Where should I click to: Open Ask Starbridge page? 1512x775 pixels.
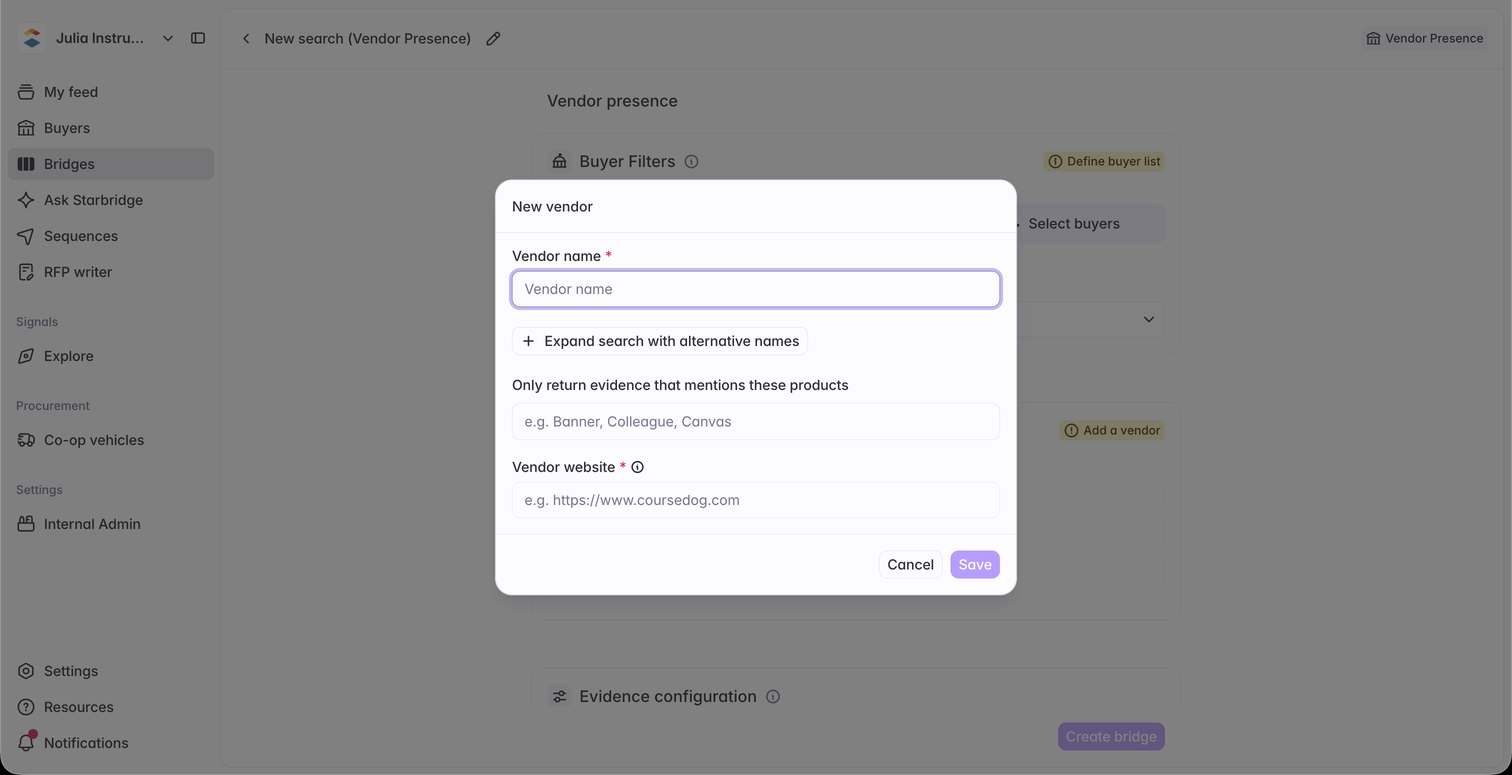(x=111, y=200)
